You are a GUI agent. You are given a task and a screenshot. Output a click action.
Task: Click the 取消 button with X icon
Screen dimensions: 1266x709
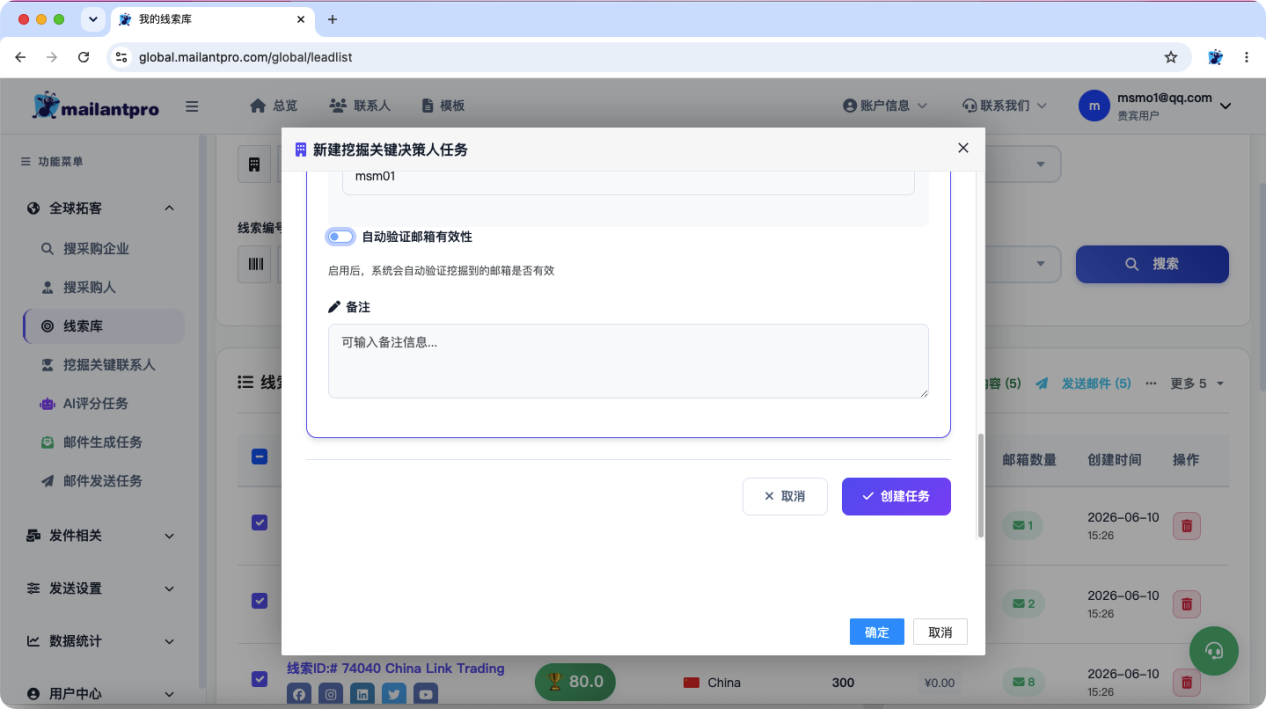coord(785,496)
